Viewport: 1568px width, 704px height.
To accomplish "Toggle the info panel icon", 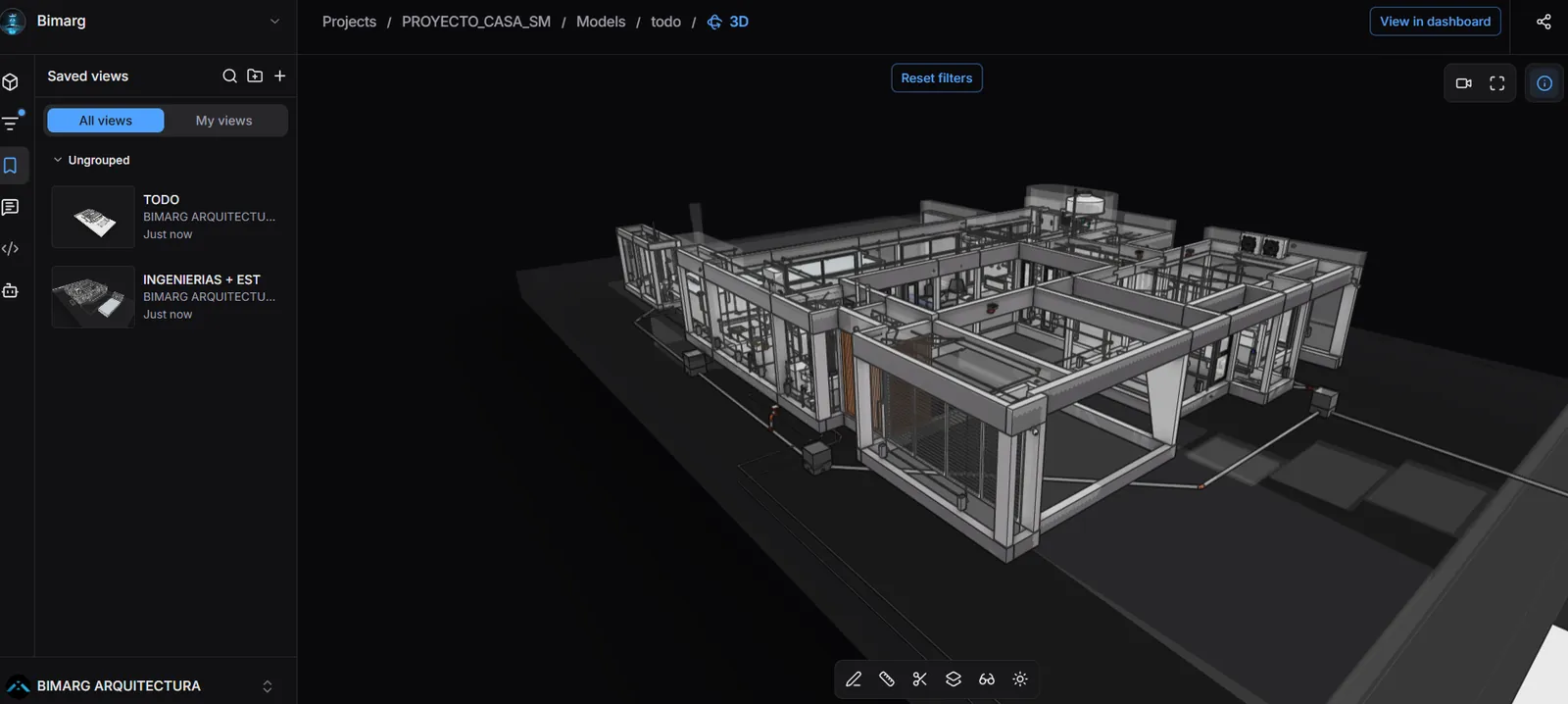I will tap(1544, 83).
